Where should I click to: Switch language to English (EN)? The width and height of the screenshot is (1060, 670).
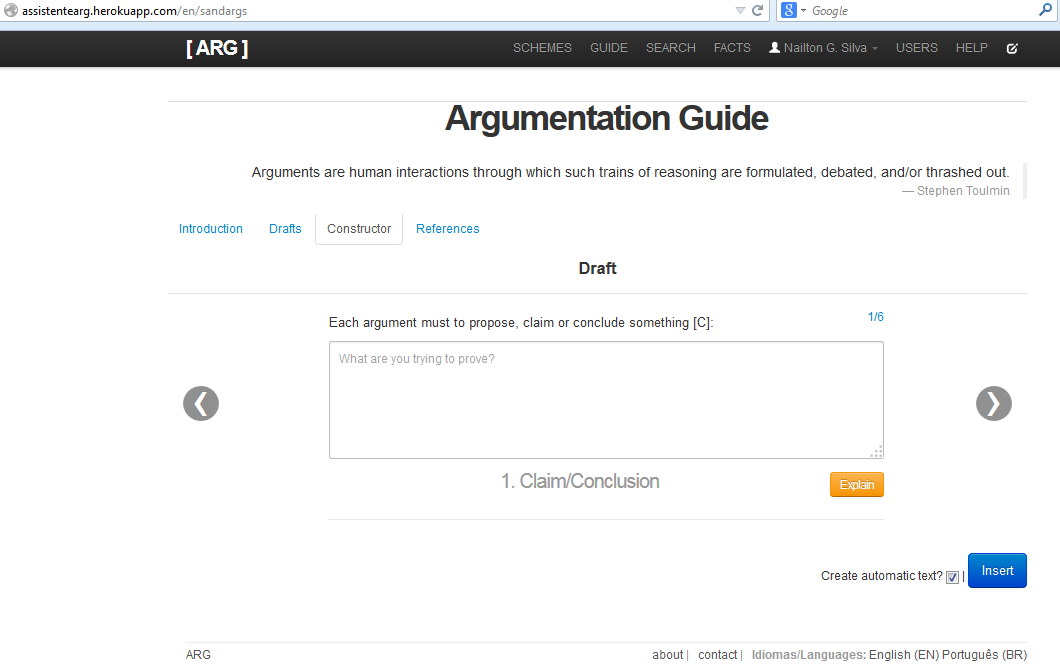pos(904,654)
